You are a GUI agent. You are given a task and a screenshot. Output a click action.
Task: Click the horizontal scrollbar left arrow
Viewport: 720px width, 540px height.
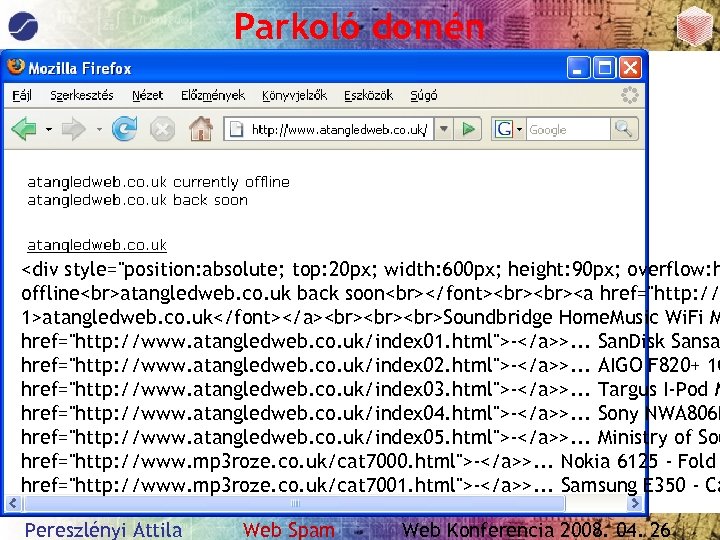13,503
